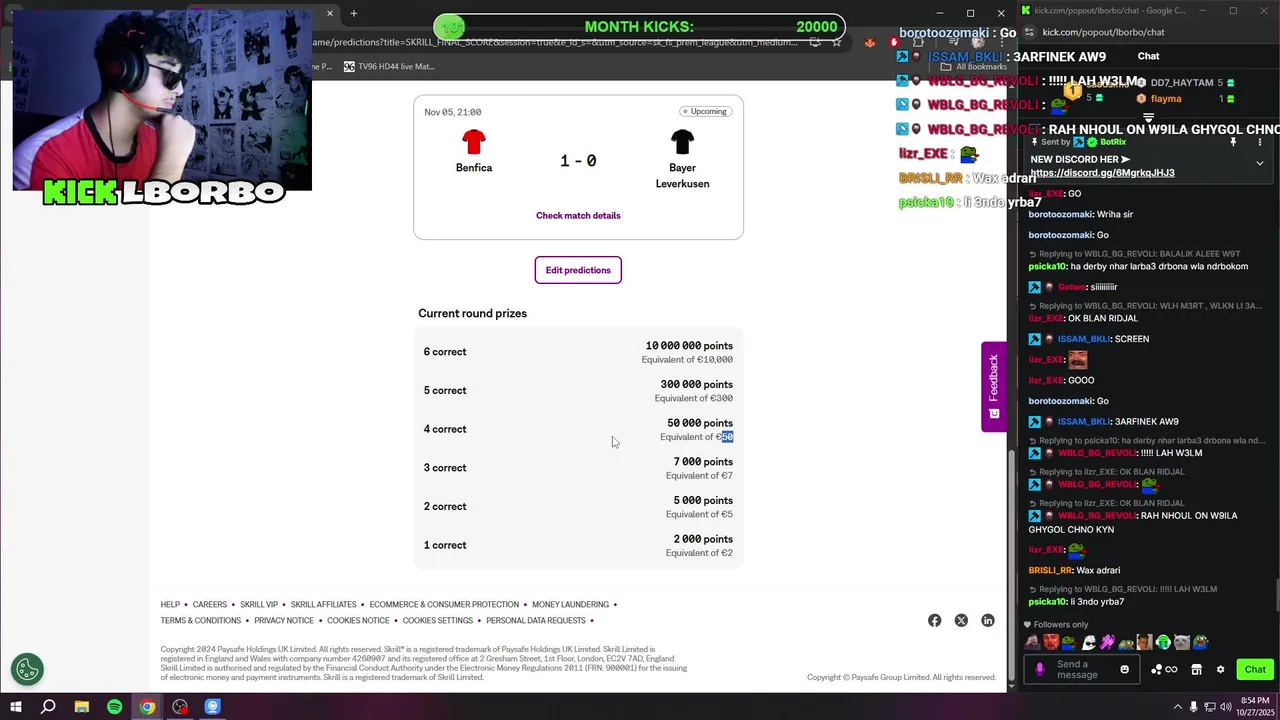This screenshot has height=720, width=1280.
Task: Open the emoji picker smiley icon
Action: pos(1124,670)
